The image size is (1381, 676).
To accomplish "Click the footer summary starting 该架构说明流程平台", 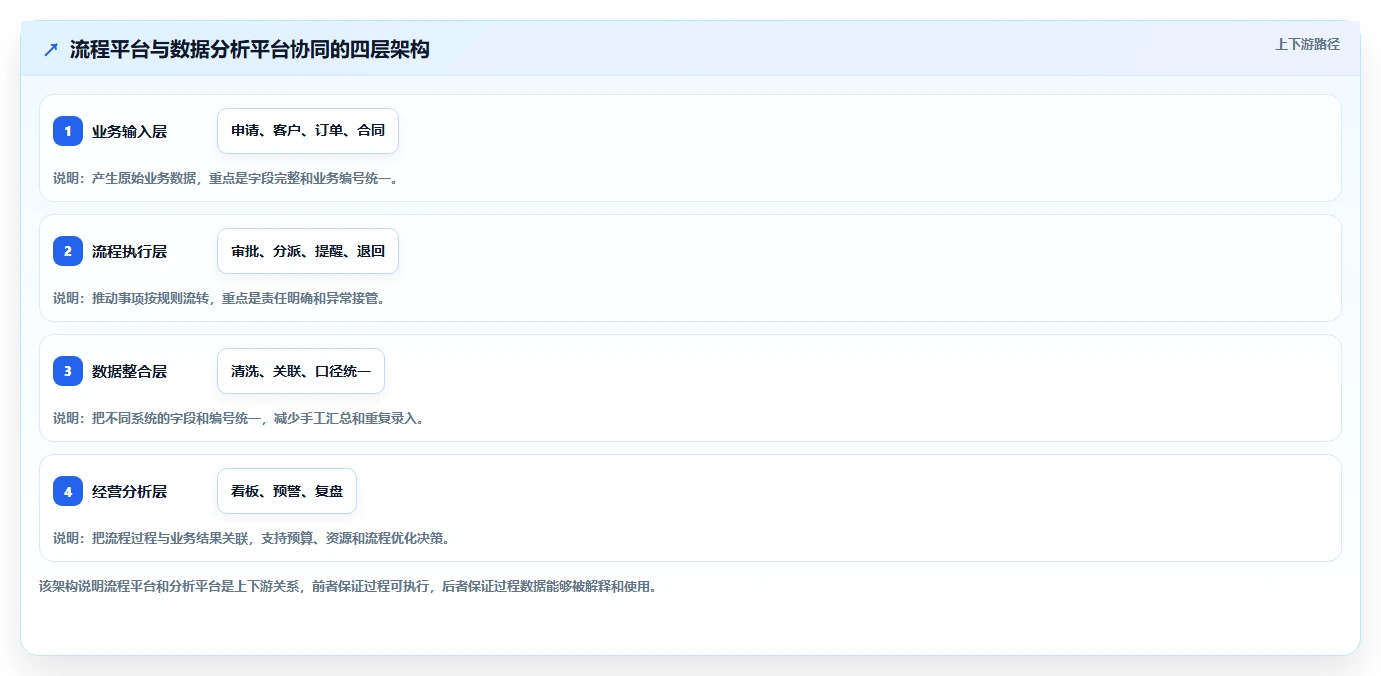I will pyautogui.click(x=348, y=587).
